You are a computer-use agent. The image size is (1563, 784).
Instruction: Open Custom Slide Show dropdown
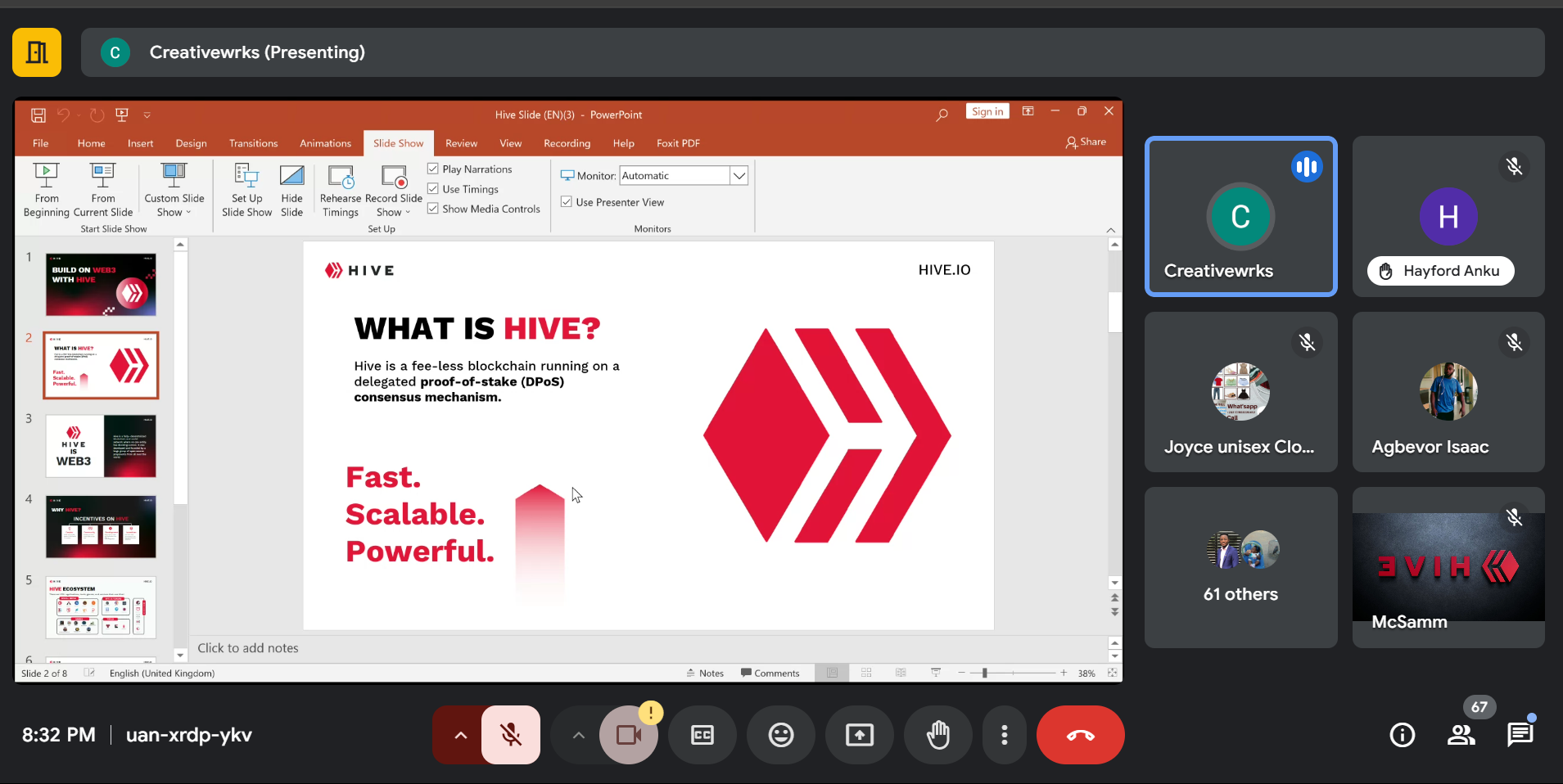point(174,190)
